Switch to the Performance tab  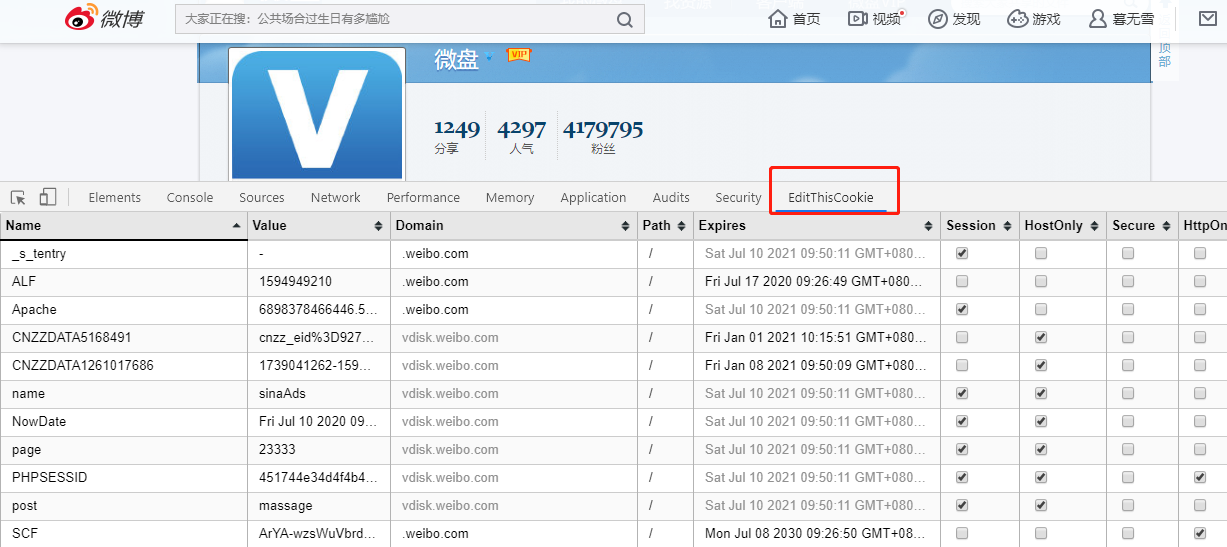423,197
